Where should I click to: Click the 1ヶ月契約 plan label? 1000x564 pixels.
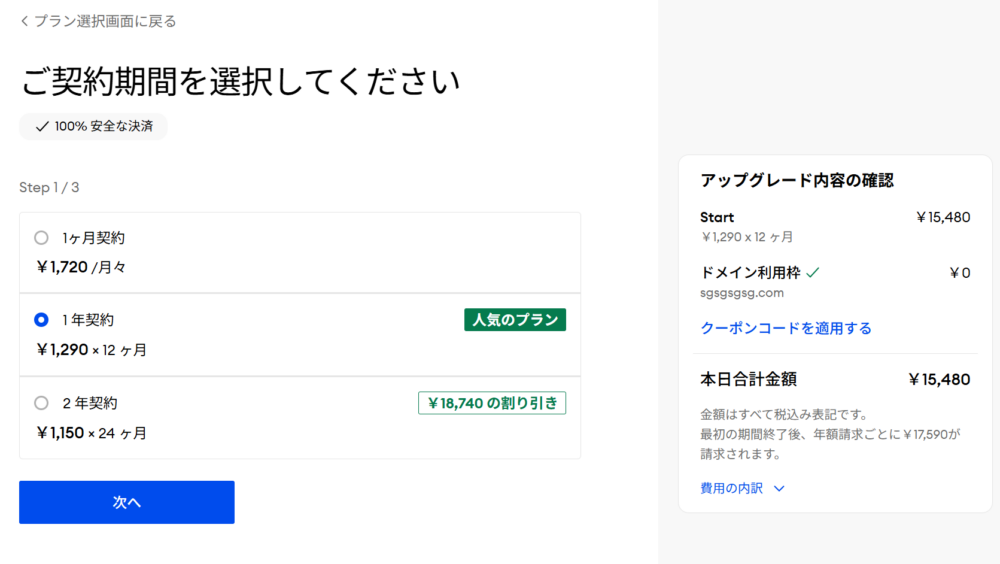[93, 238]
